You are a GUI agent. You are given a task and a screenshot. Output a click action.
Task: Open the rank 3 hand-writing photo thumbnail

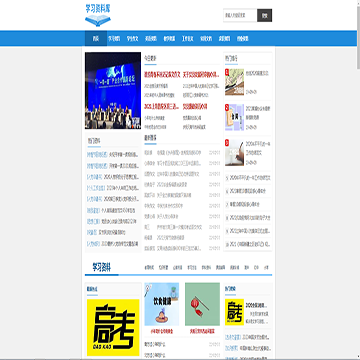234,153
